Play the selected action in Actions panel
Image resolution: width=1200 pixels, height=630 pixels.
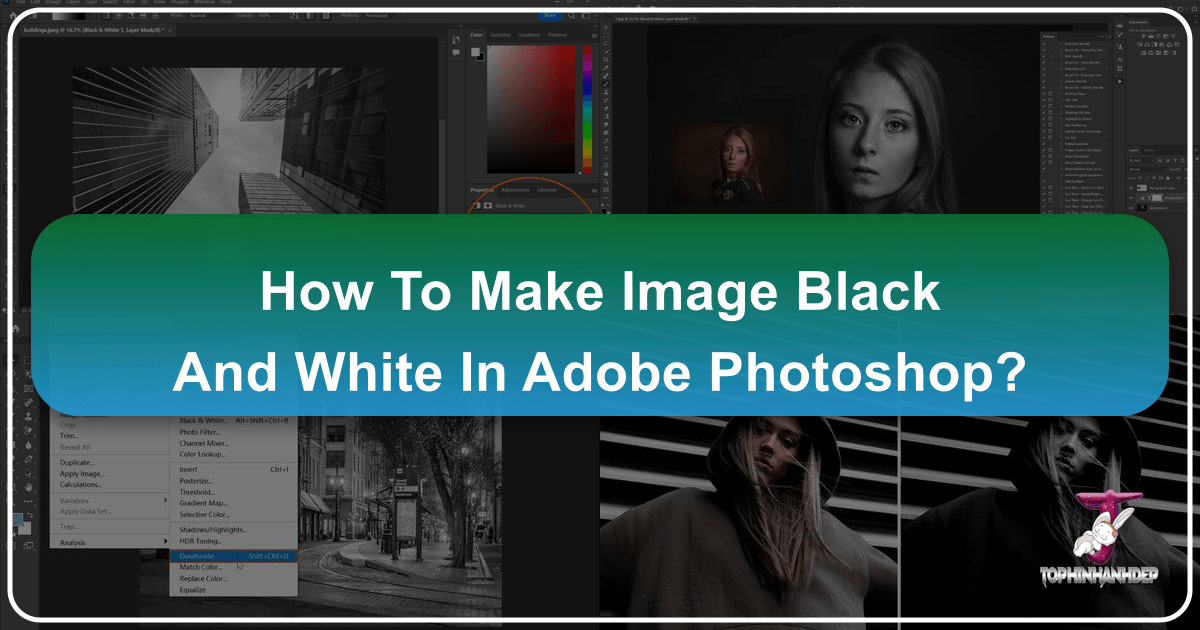point(1119,81)
